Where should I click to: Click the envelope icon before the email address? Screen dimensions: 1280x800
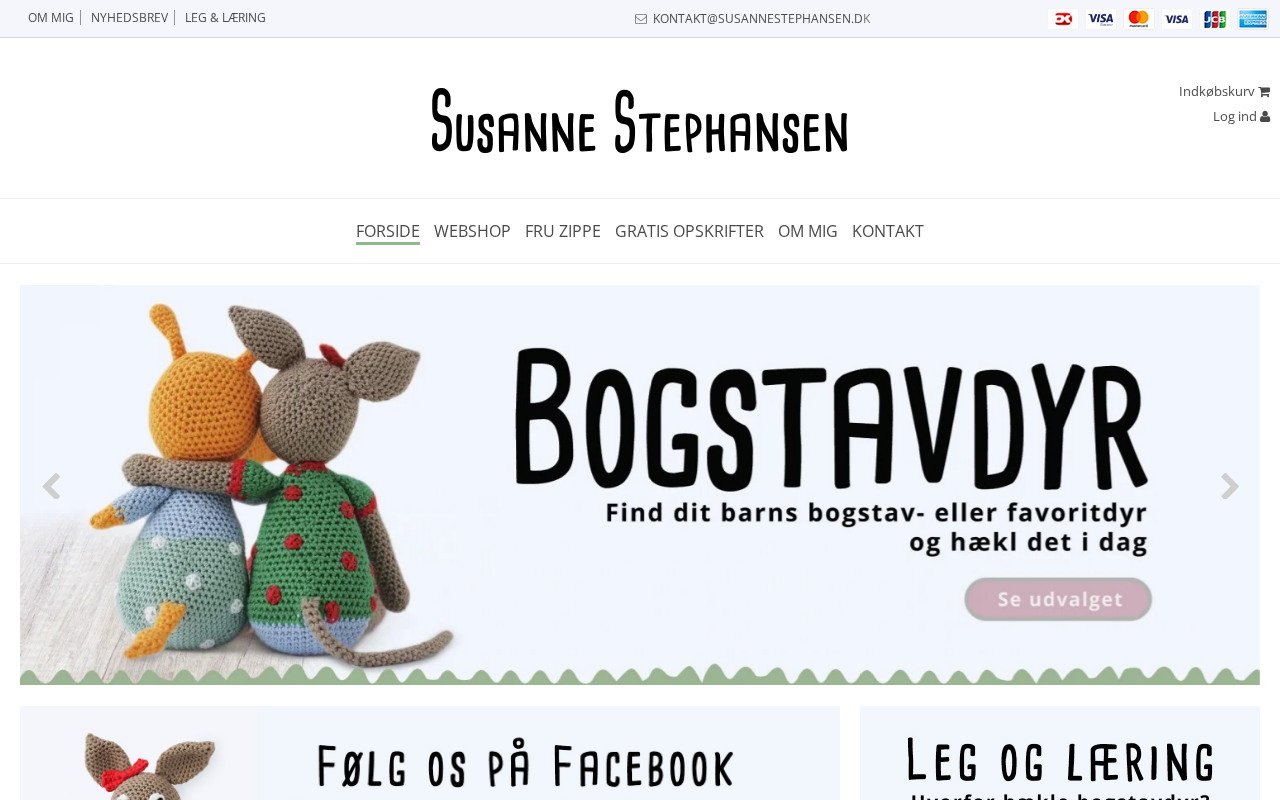click(641, 19)
